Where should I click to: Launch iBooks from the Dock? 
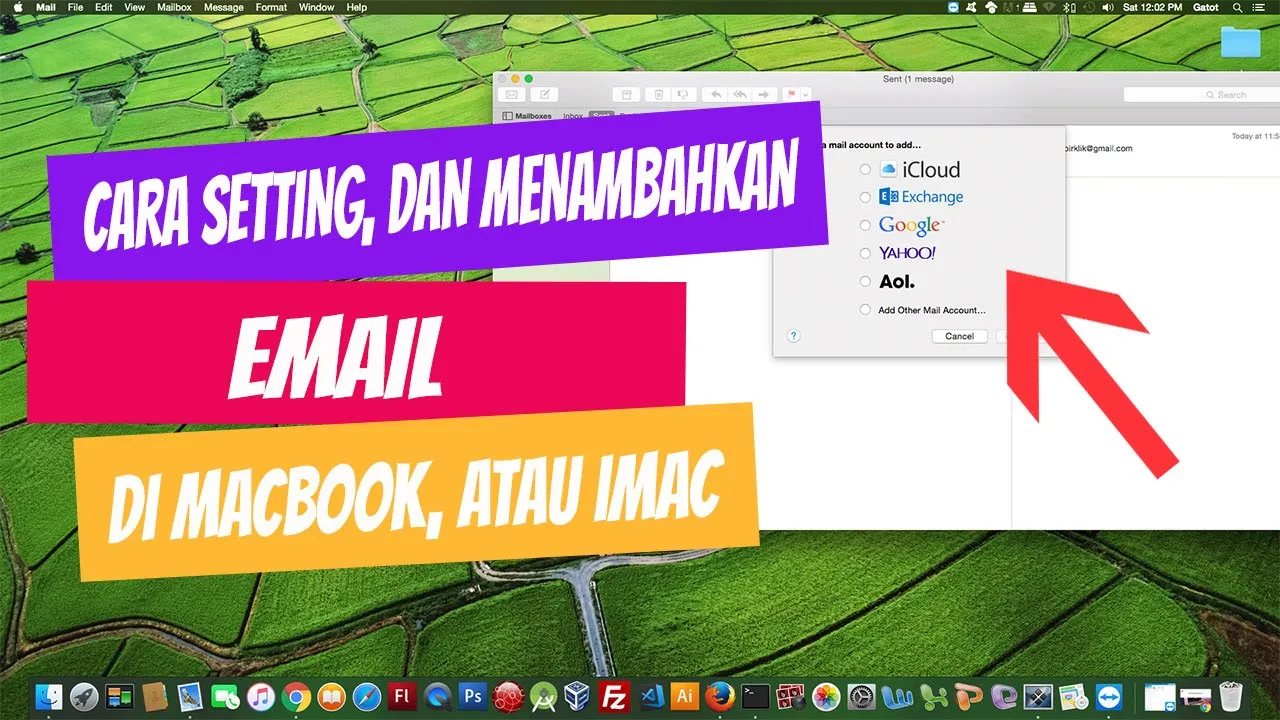[331, 696]
